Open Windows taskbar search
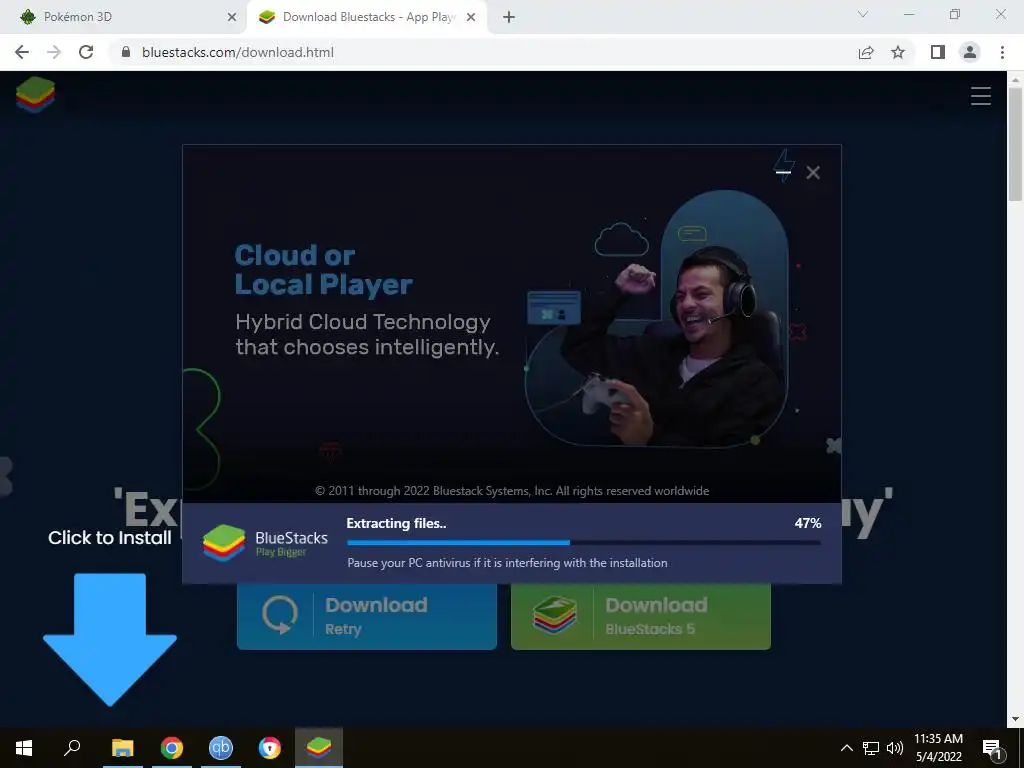Screen dimensions: 1024x768 72,748
